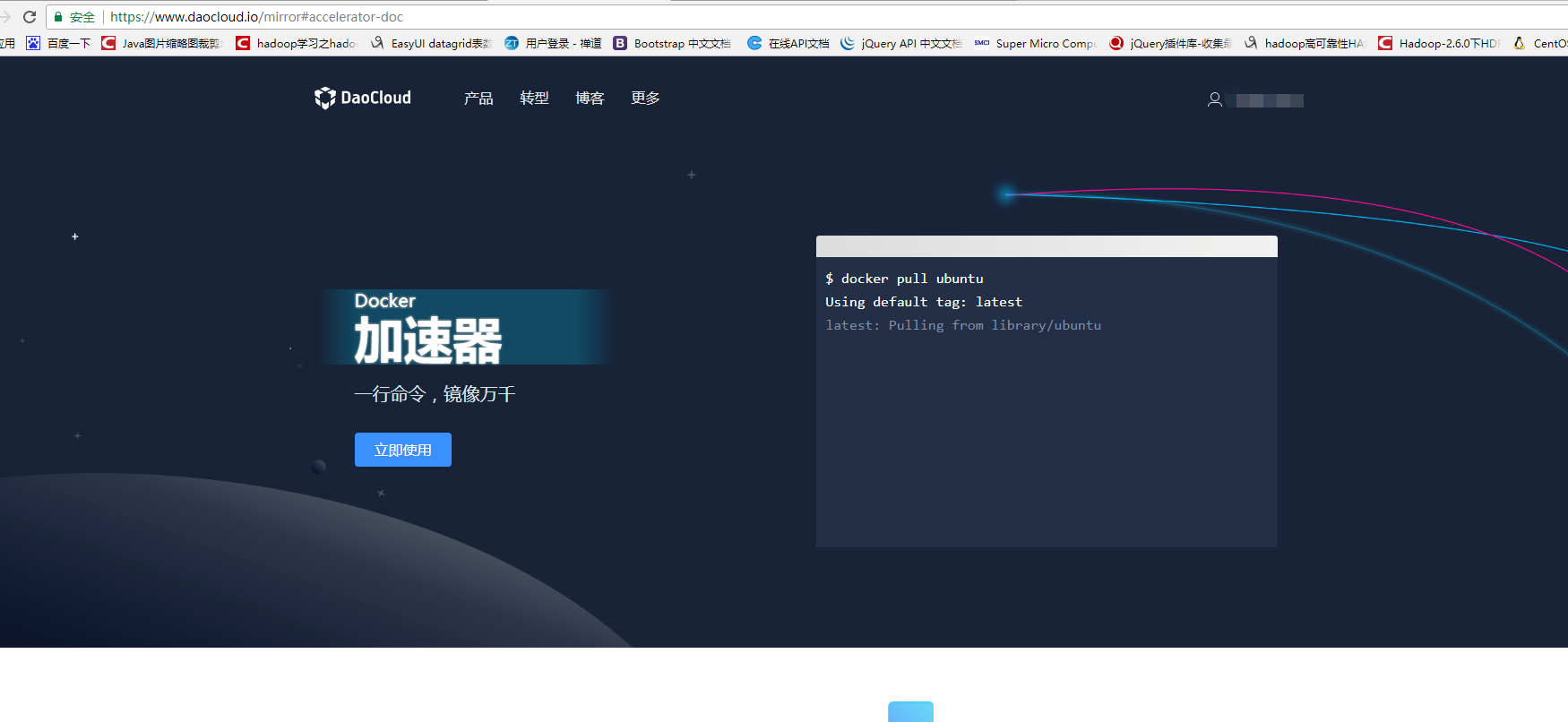Open the jQuery API 中文文档 bookmark

pos(901,43)
